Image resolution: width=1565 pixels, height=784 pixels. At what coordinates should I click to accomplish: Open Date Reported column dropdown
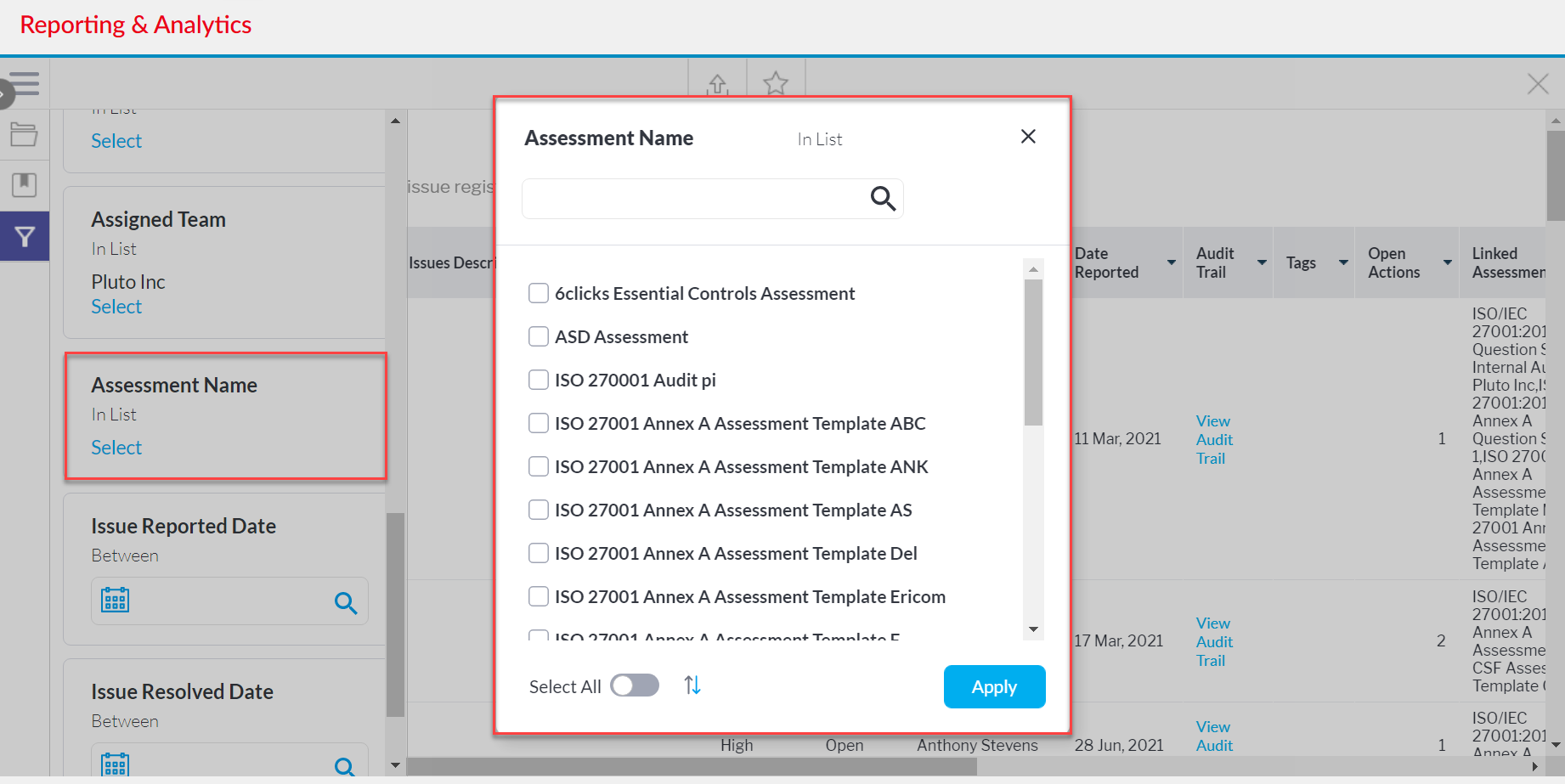tap(1171, 262)
